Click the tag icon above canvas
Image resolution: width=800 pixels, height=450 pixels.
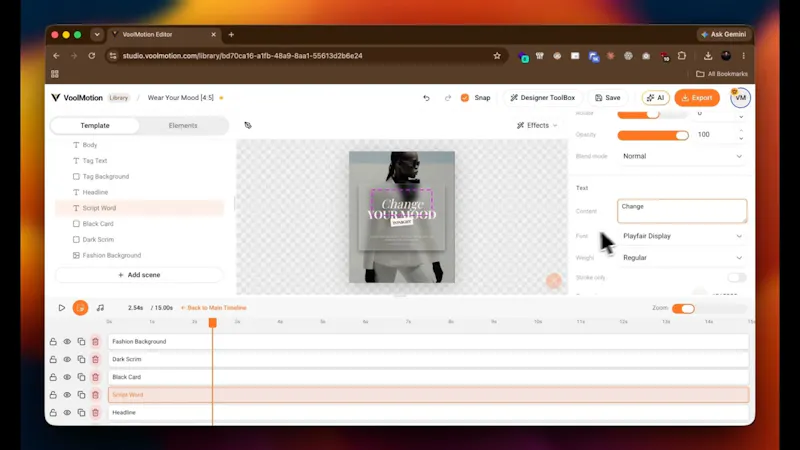click(248, 126)
